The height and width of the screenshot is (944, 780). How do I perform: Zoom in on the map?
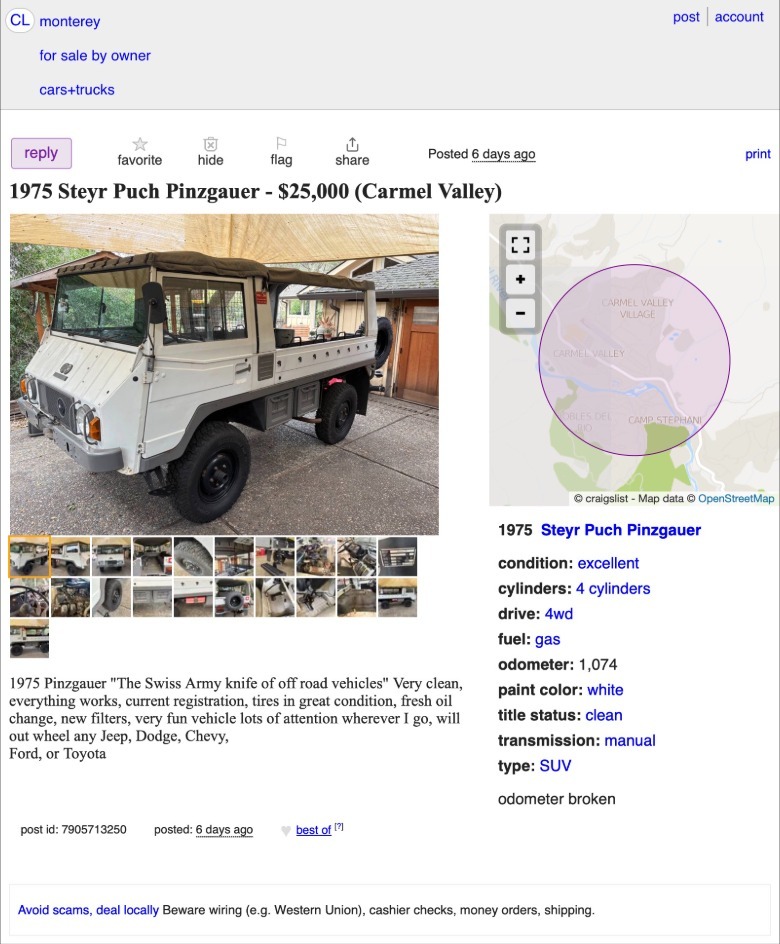tap(520, 279)
